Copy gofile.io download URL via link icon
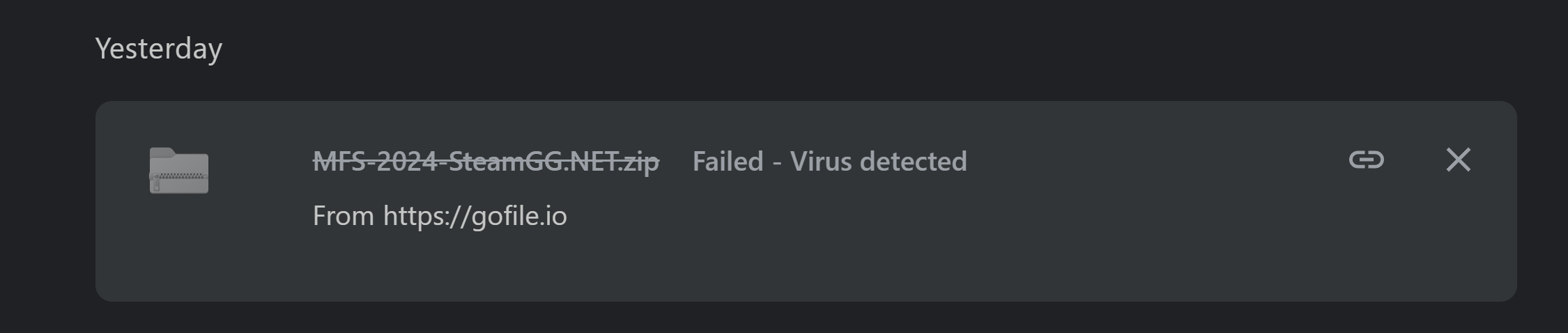The image size is (1568, 333). coord(1366,160)
